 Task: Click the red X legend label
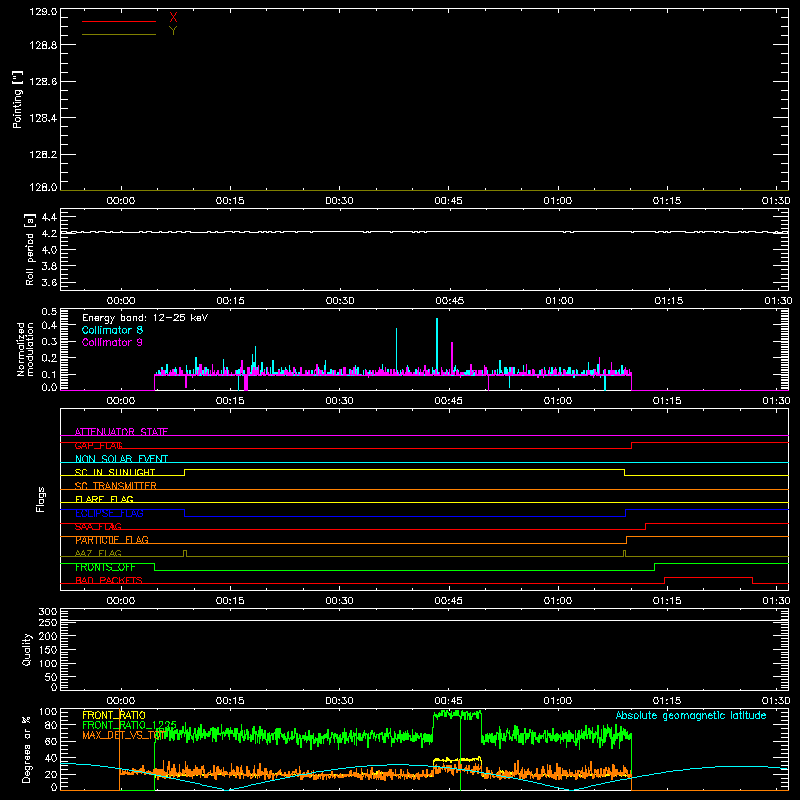pyautogui.click(x=173, y=18)
